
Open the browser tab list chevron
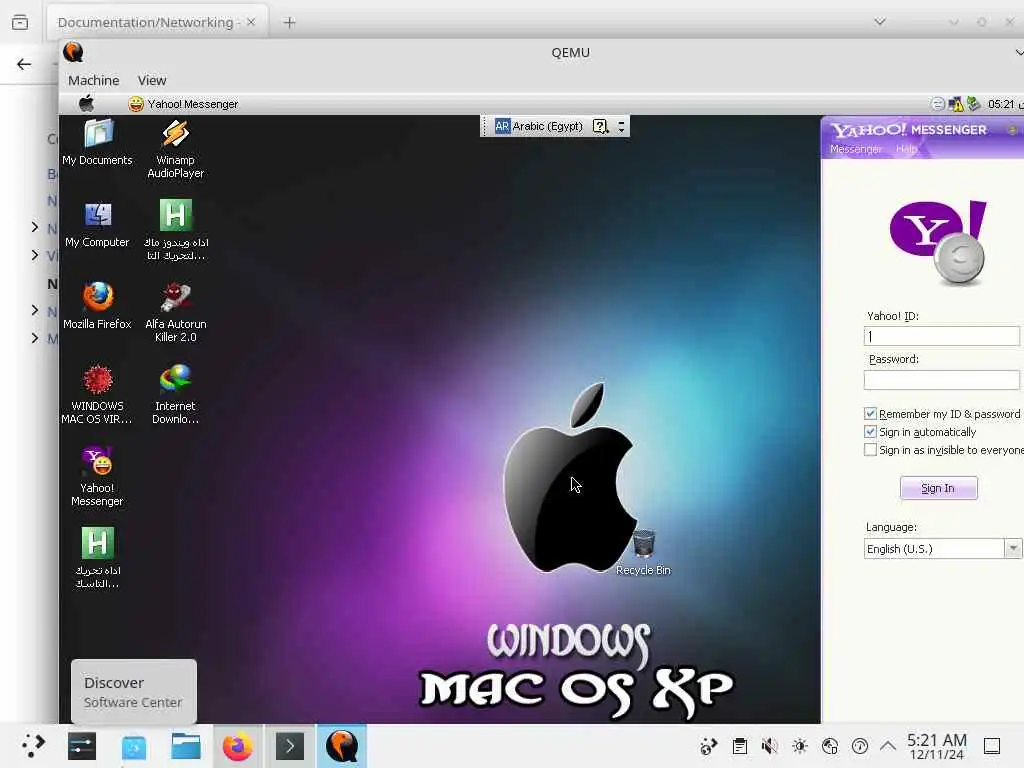(880, 22)
